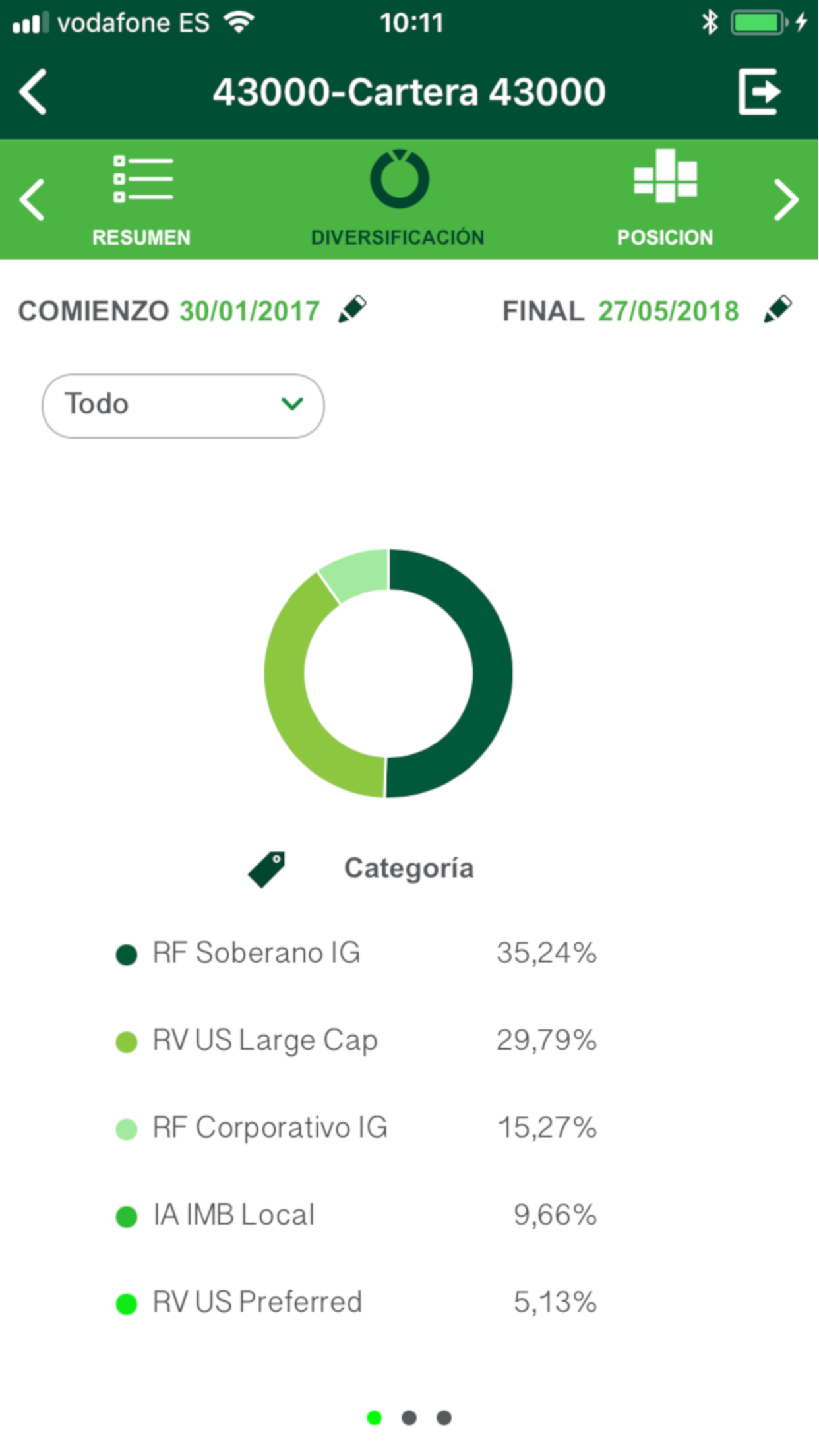
Task: Tap the back arrow in header
Action: click(34, 92)
